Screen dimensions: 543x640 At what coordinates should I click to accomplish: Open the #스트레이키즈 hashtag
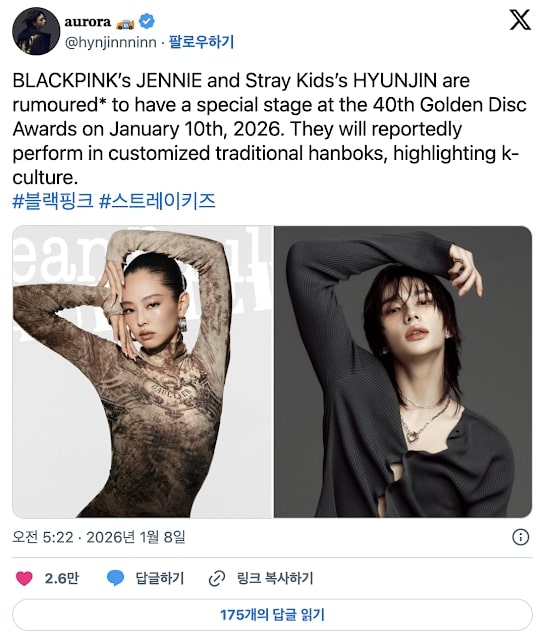(x=158, y=201)
